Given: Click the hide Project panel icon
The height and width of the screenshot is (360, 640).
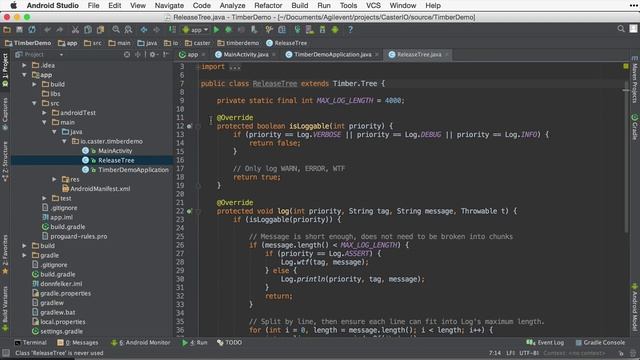Looking at the screenshot, I should tap(166, 55).
